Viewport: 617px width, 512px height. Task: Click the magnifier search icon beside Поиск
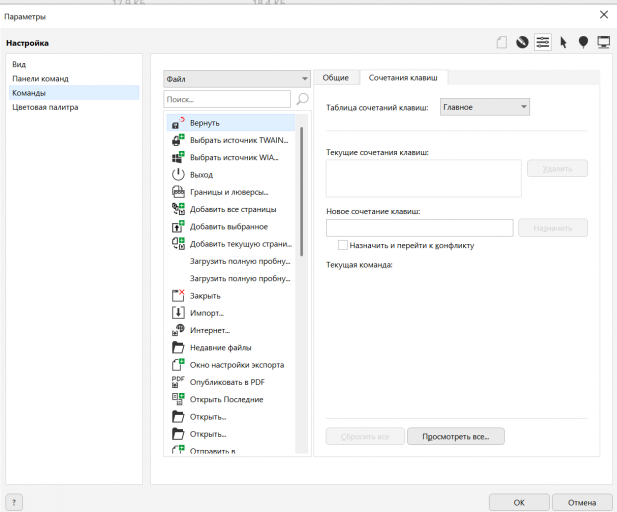pyautogui.click(x=302, y=99)
